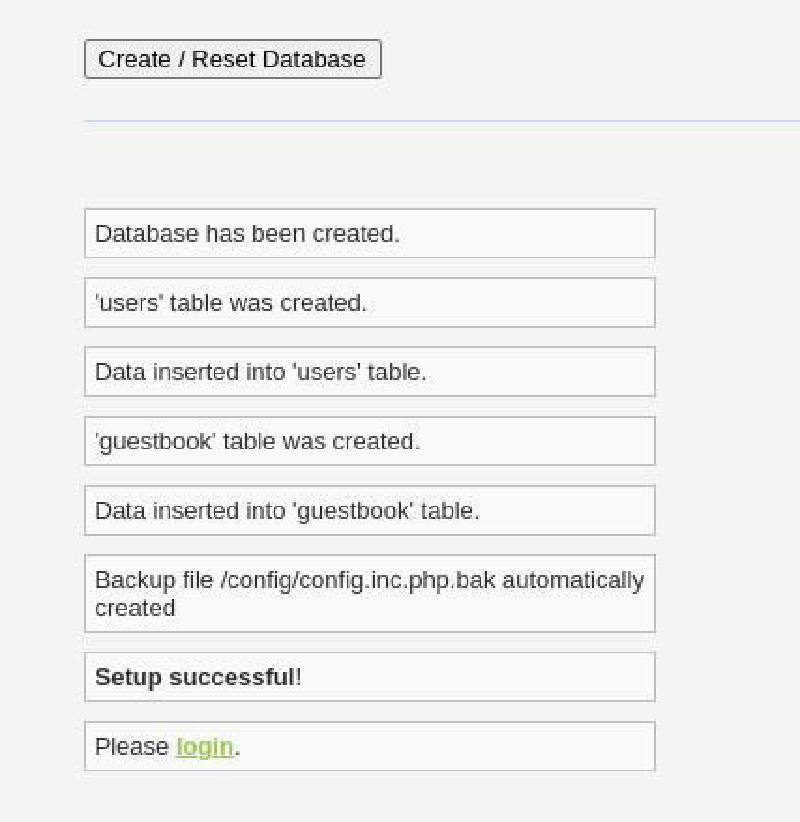This screenshot has width=800, height=822.
Task: Open the green login link
Action: 204,747
